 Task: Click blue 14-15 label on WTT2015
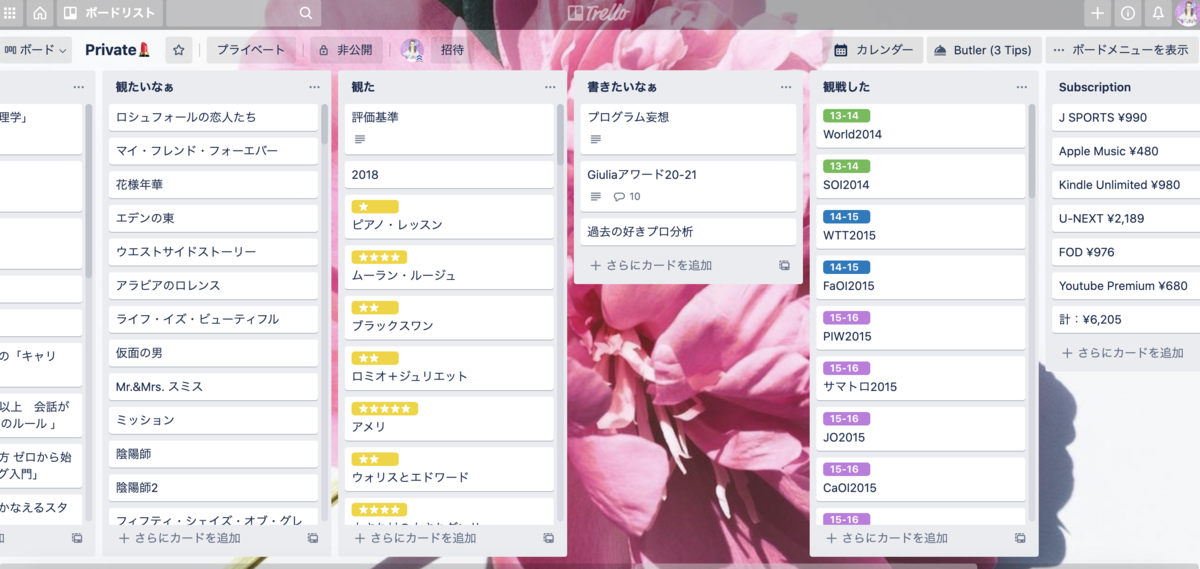[x=847, y=216]
